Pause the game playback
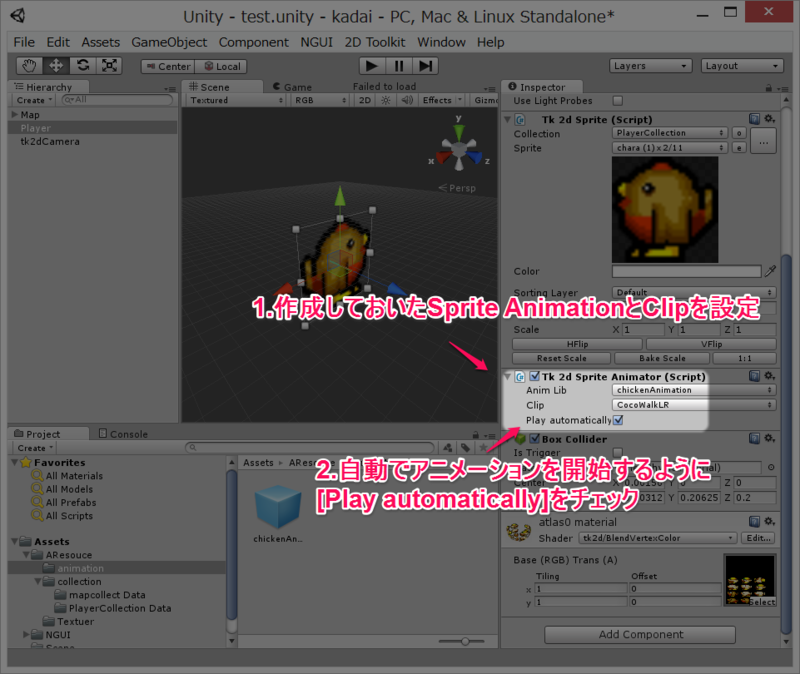The width and height of the screenshot is (800, 674). click(398, 66)
